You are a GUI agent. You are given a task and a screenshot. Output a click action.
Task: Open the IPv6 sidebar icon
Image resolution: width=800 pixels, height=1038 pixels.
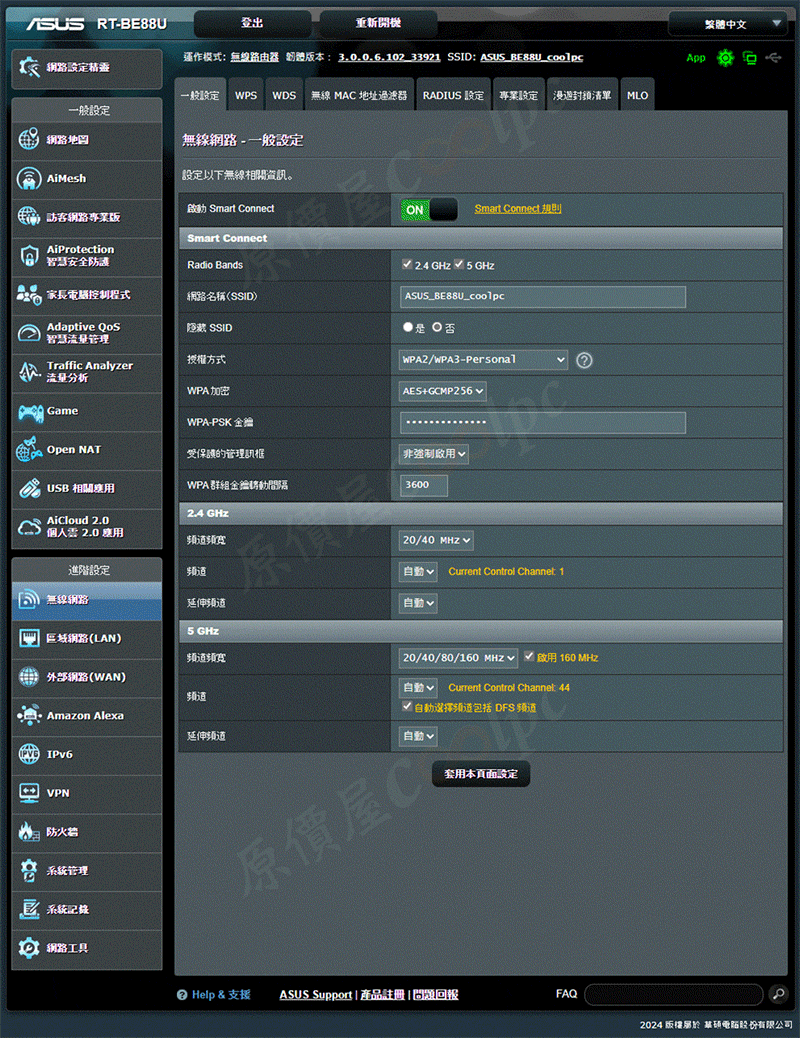click(28, 754)
